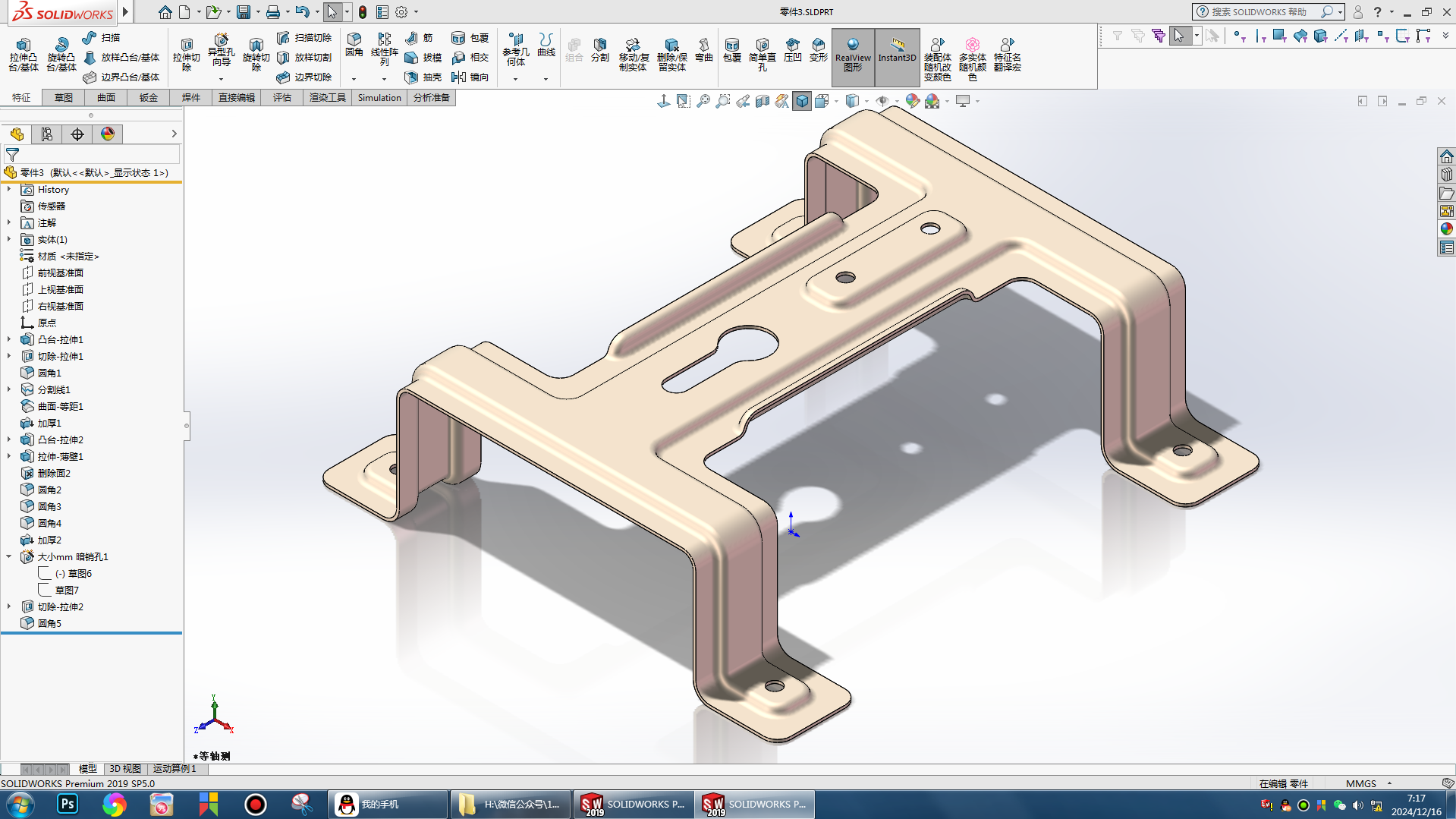Toggle Instant3D mode
The height and width of the screenshot is (819, 1456).
(x=898, y=56)
